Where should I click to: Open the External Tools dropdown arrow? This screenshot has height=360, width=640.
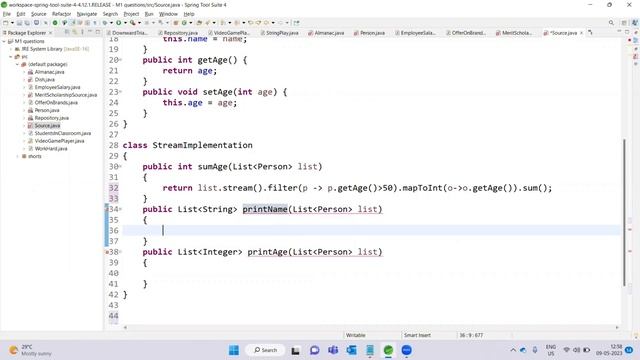tap(139, 23)
